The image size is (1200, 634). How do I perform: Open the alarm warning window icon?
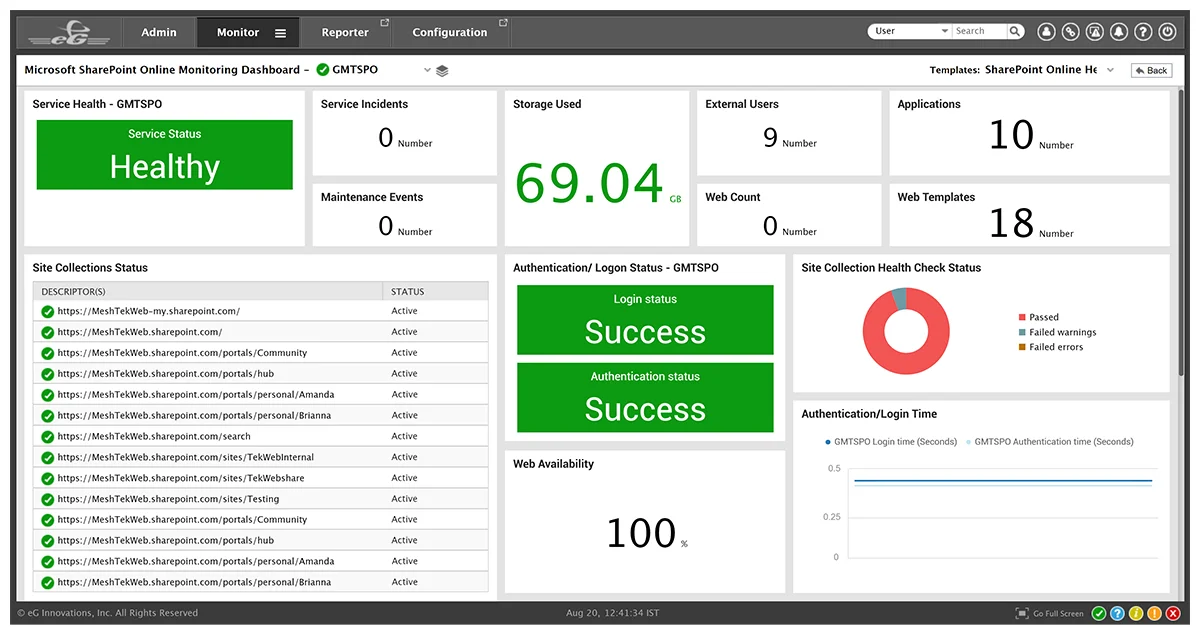pyautogui.click(x=1095, y=32)
